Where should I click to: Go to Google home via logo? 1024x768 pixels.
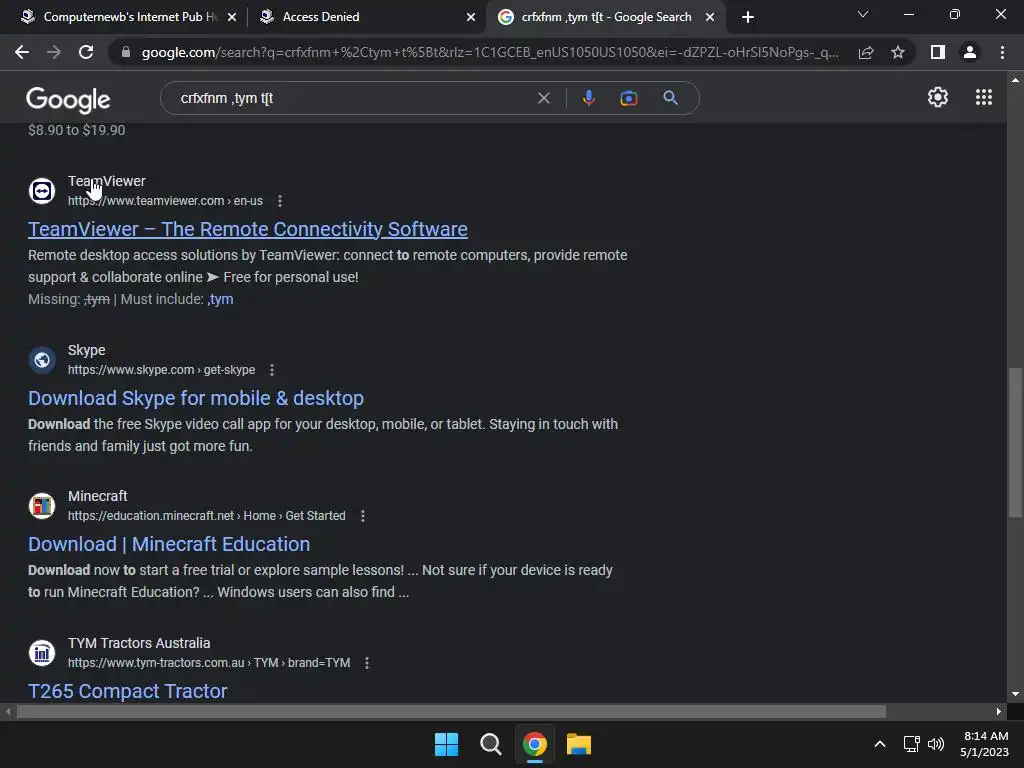[68, 99]
